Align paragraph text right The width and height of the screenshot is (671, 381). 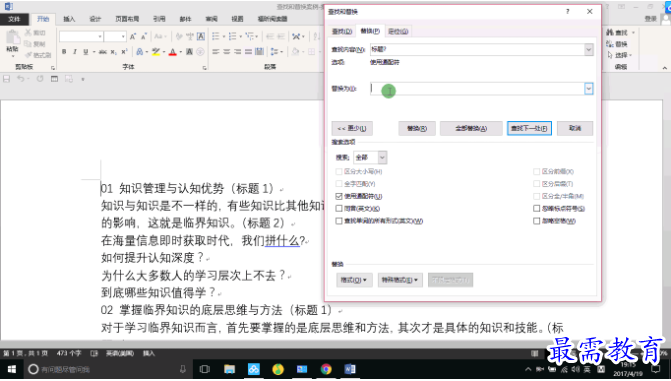[x=238, y=52]
